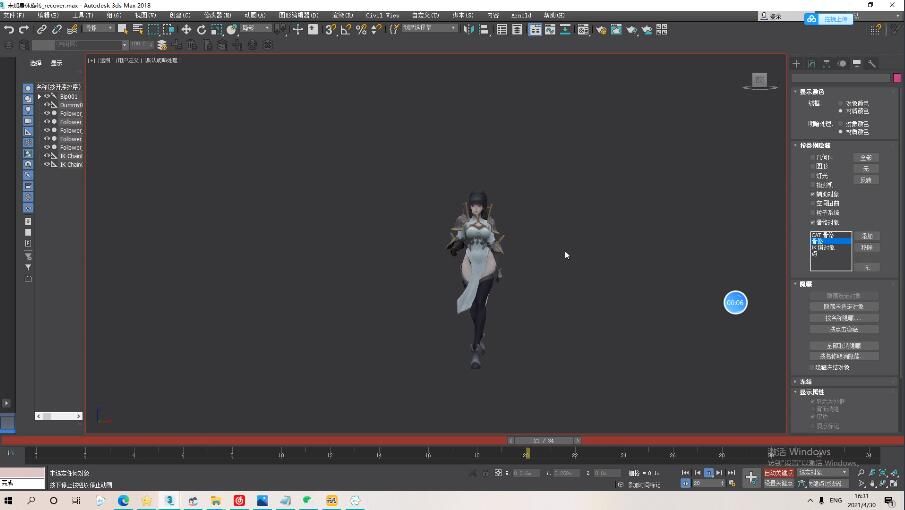Collapse the 显示属性 rollout
905x510 pixels.
tap(811, 392)
